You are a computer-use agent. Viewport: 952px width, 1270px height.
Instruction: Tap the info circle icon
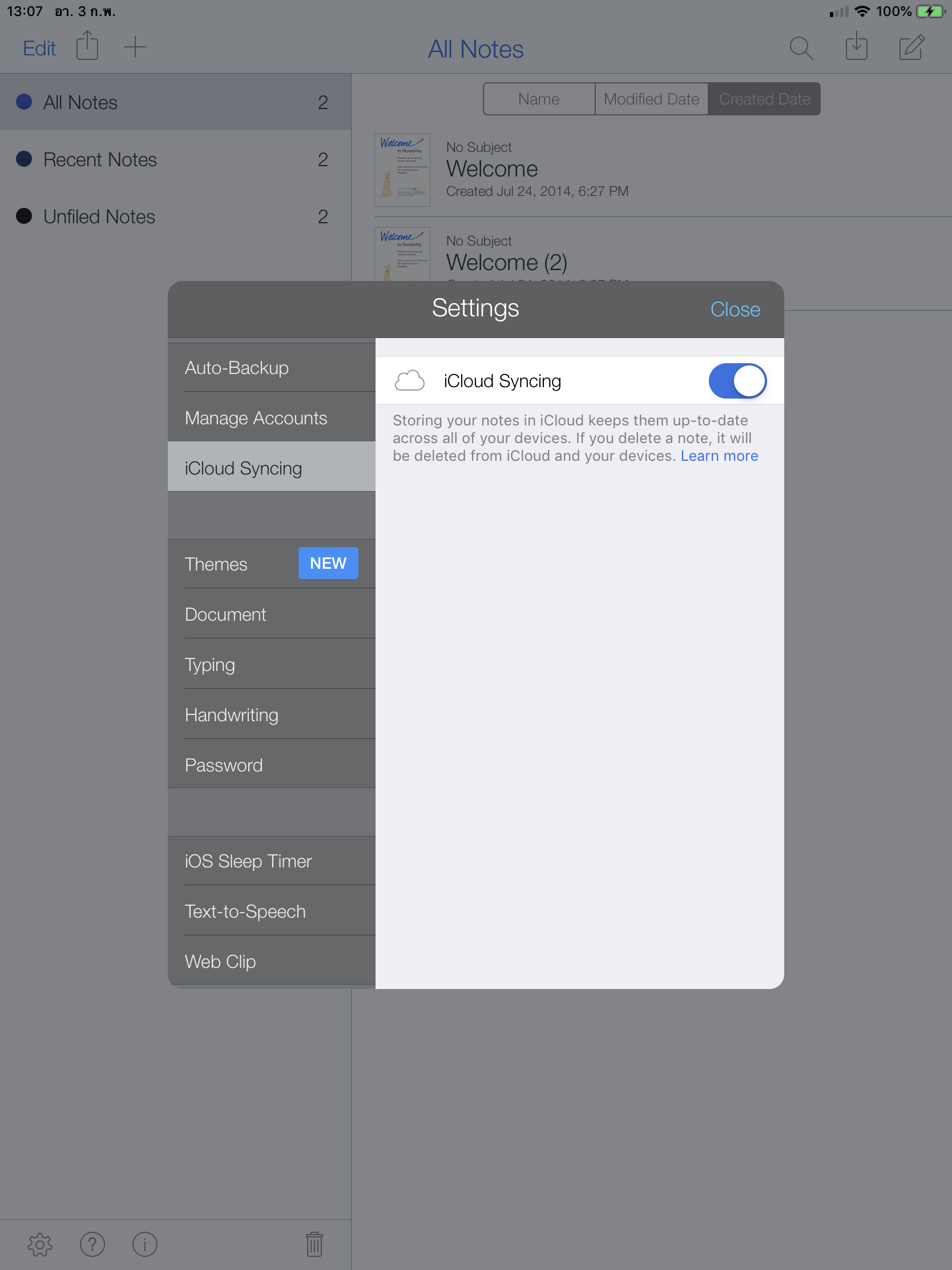pos(144,1244)
